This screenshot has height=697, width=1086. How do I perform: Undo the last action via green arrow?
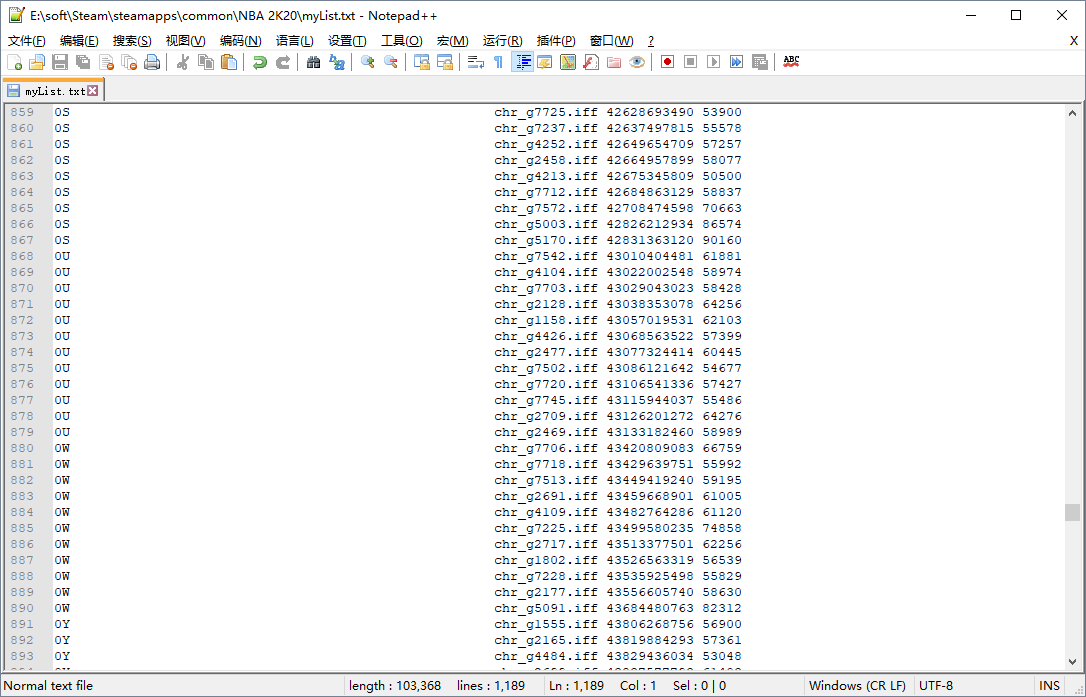click(260, 62)
